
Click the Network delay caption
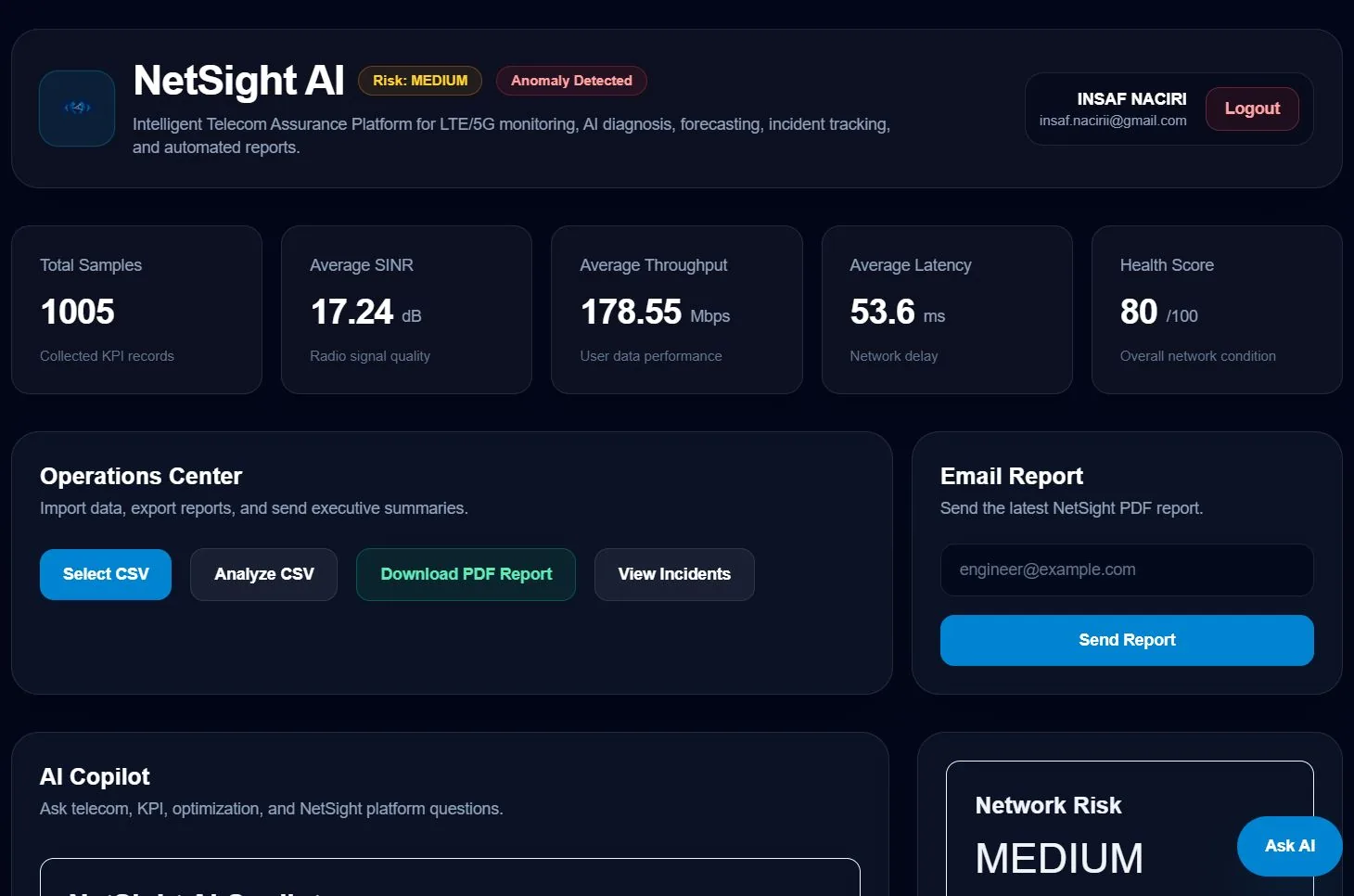coord(894,356)
